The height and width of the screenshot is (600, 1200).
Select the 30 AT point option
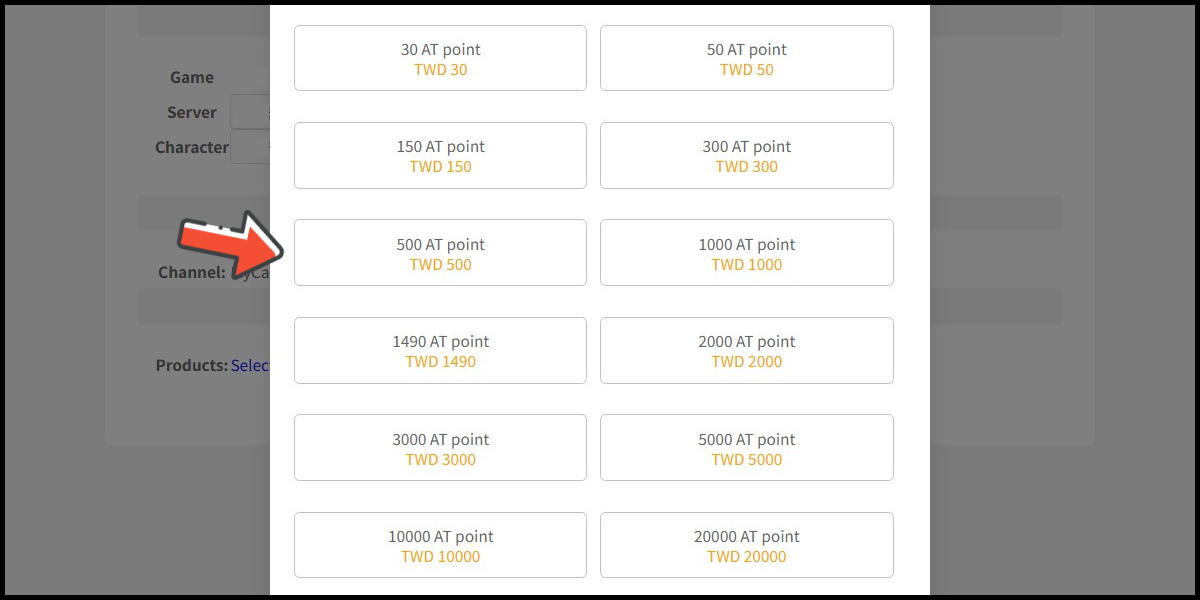point(440,59)
